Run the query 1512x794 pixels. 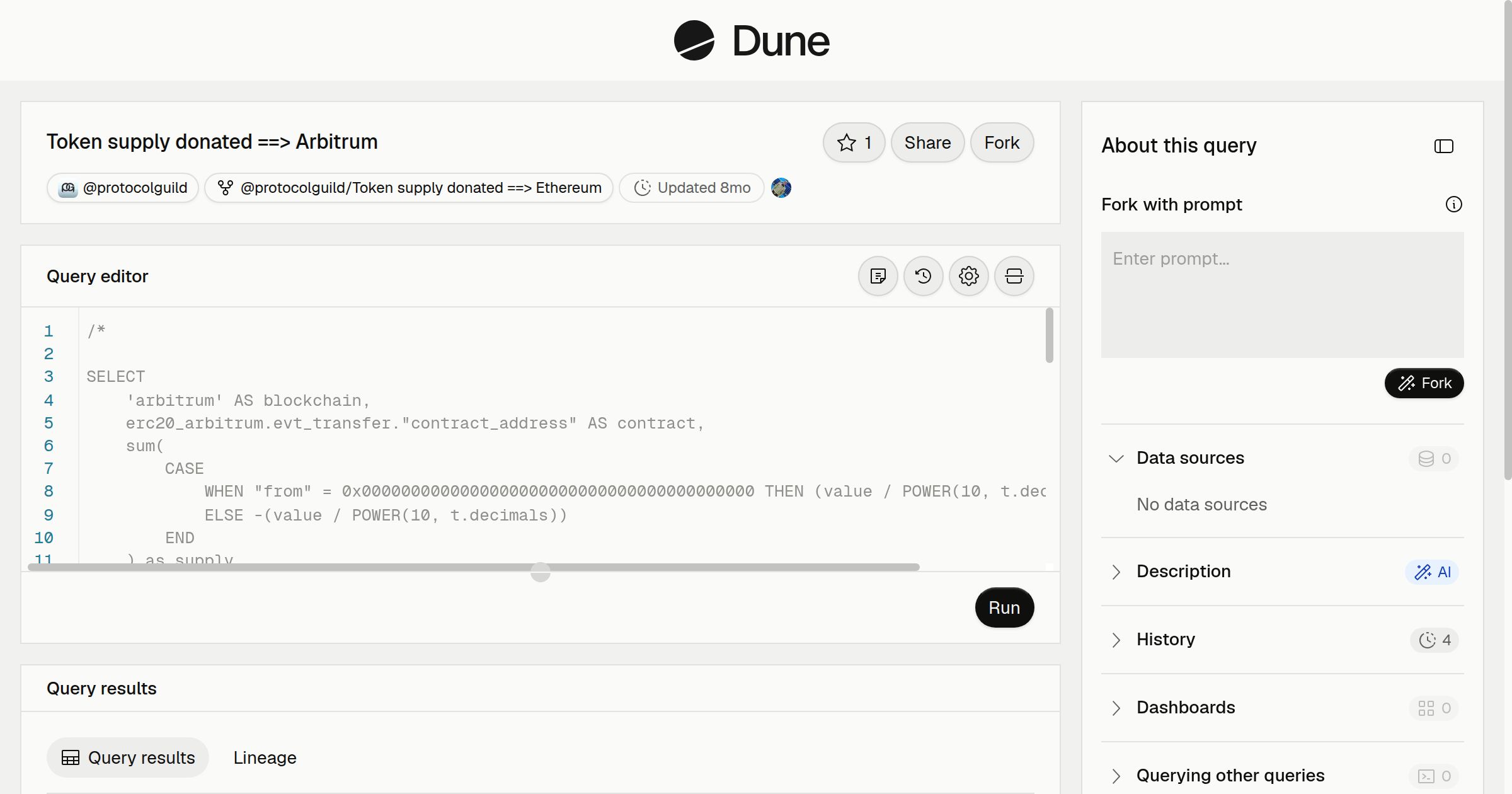click(1004, 607)
